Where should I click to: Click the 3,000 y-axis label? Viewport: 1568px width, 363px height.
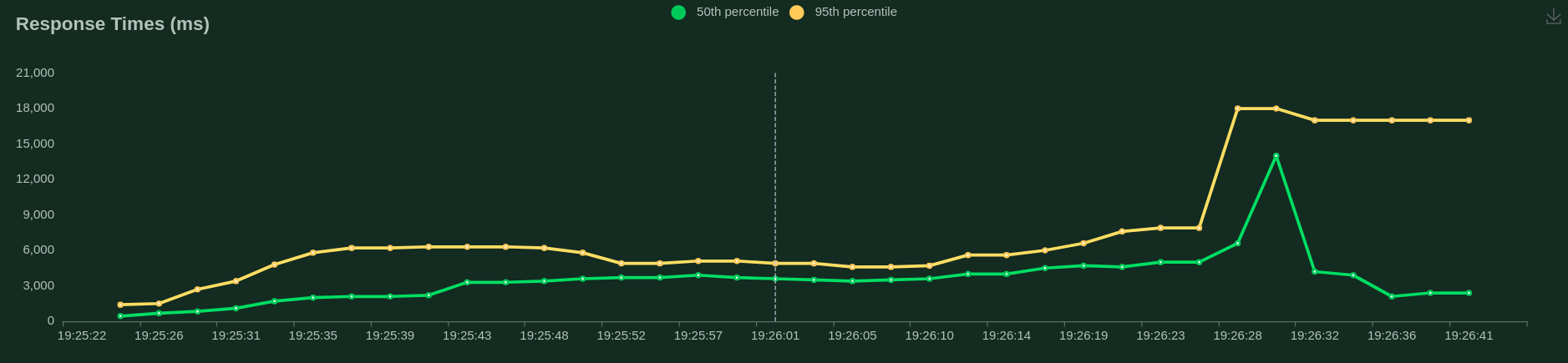click(38, 285)
